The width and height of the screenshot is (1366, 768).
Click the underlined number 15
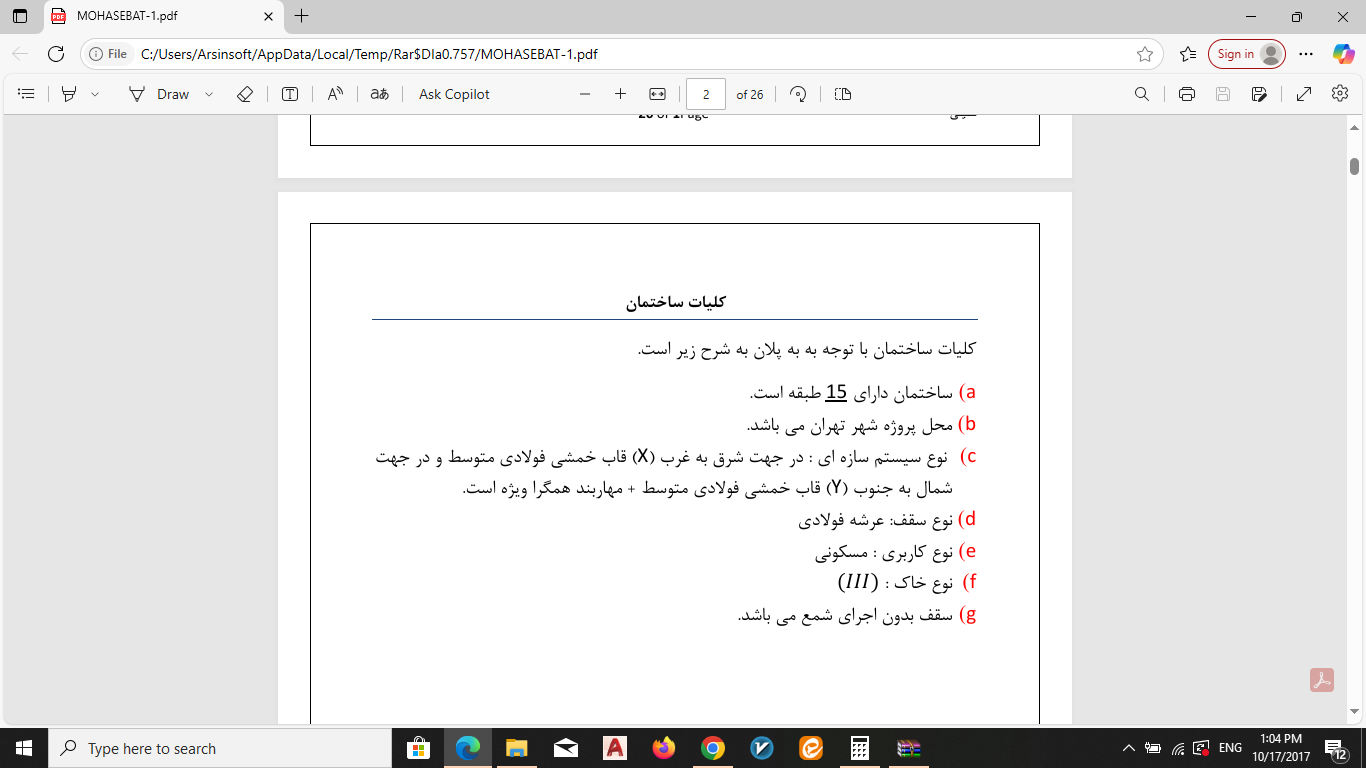click(836, 393)
